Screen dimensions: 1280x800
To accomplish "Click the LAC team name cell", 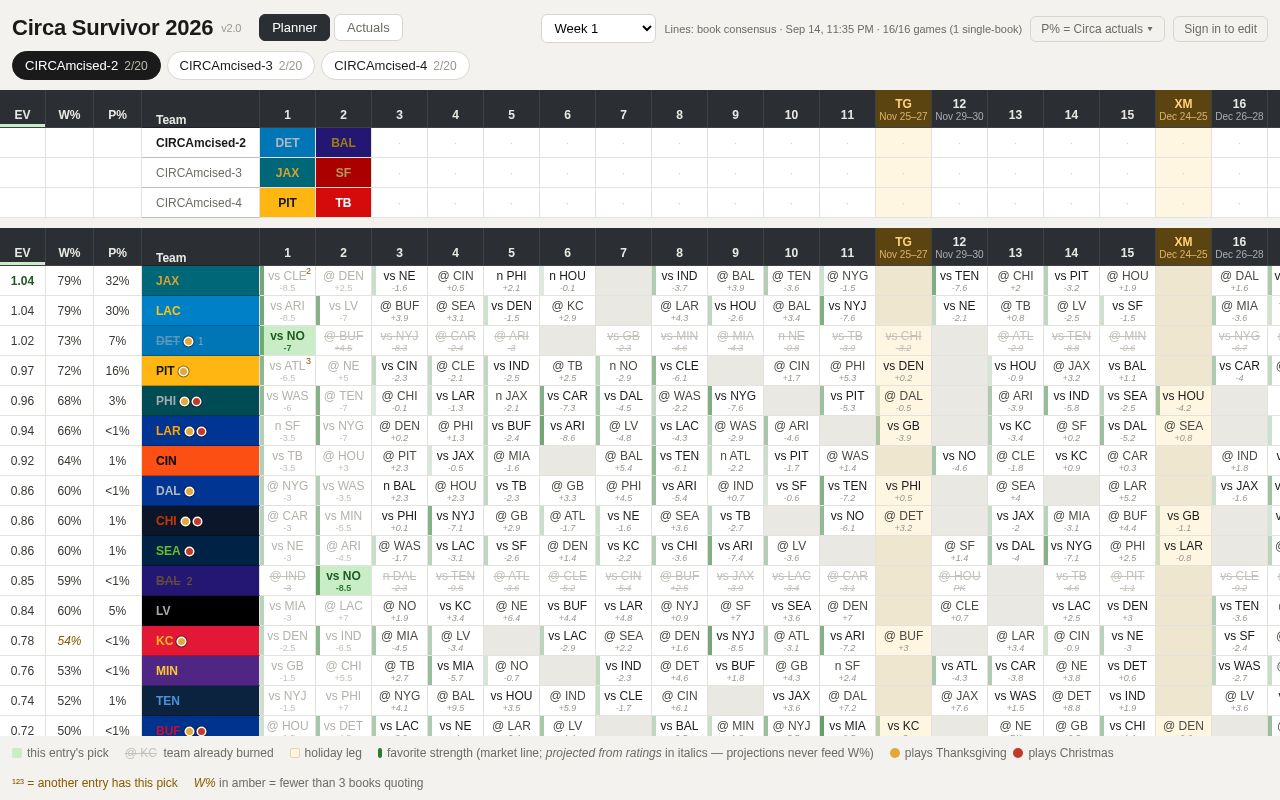I will [x=200, y=311].
